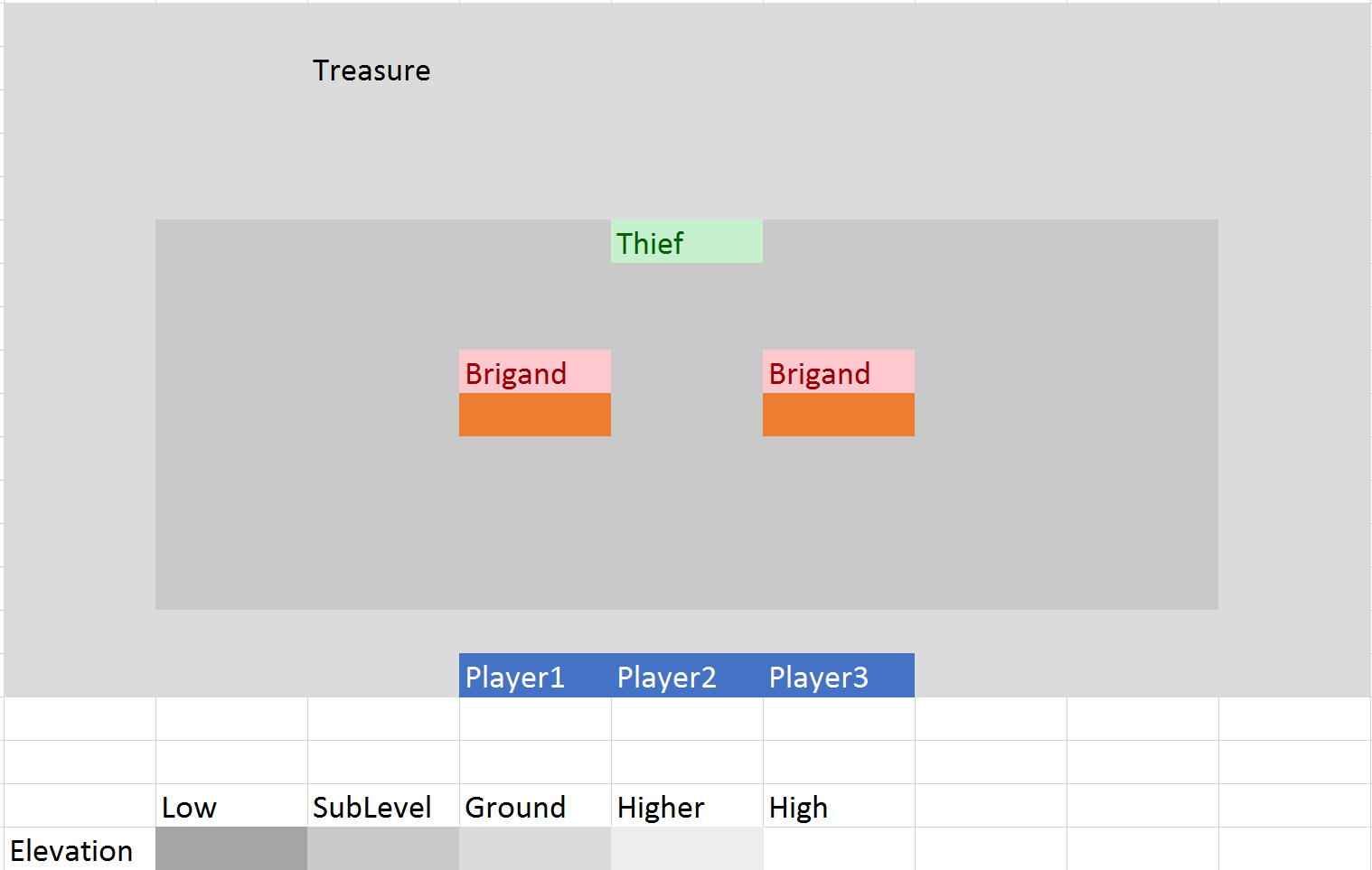Pick the pale swatch under Higher
Viewport: 1372px width, 870px height.
click(x=686, y=849)
